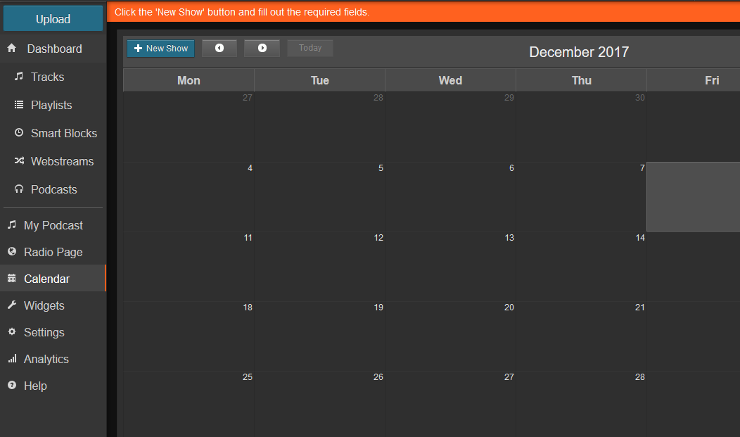This screenshot has width=740, height=437.
Task: Select December 13 calendar cell
Action: click(450, 265)
